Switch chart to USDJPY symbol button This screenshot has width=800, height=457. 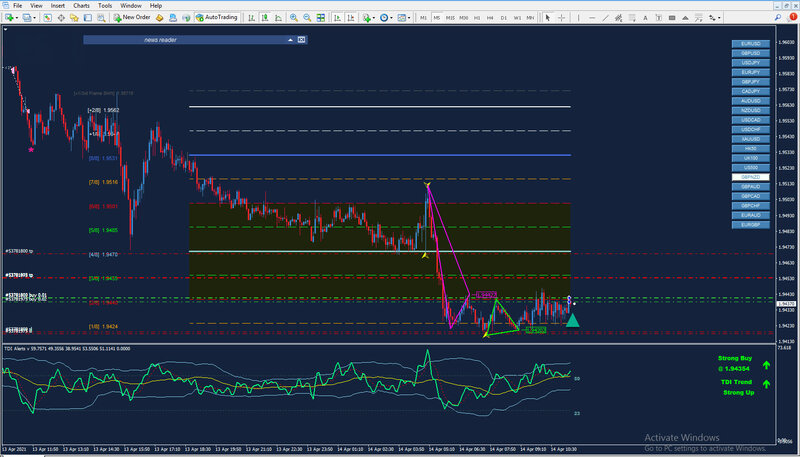[751, 62]
